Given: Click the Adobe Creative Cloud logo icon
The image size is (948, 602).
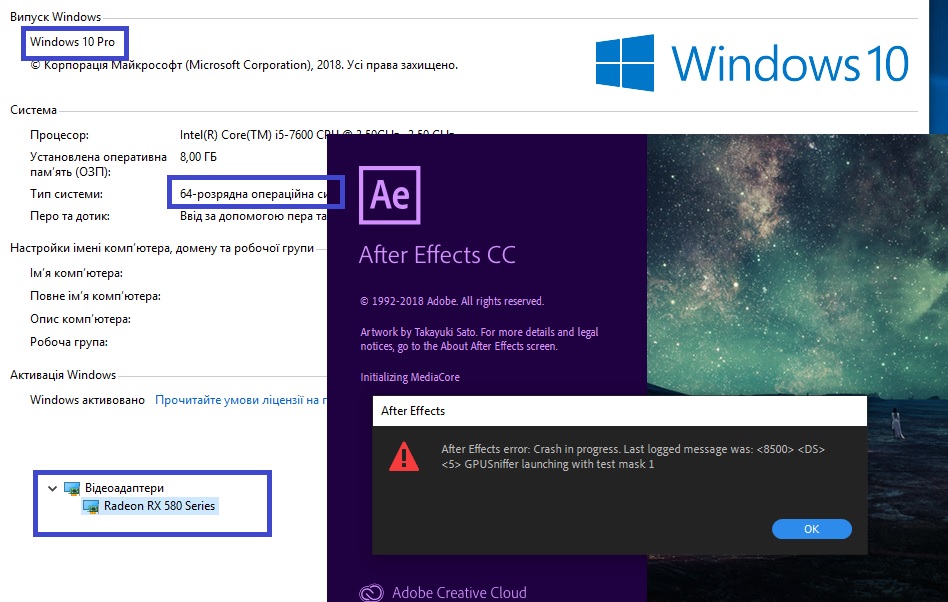Looking at the screenshot, I should click(371, 593).
